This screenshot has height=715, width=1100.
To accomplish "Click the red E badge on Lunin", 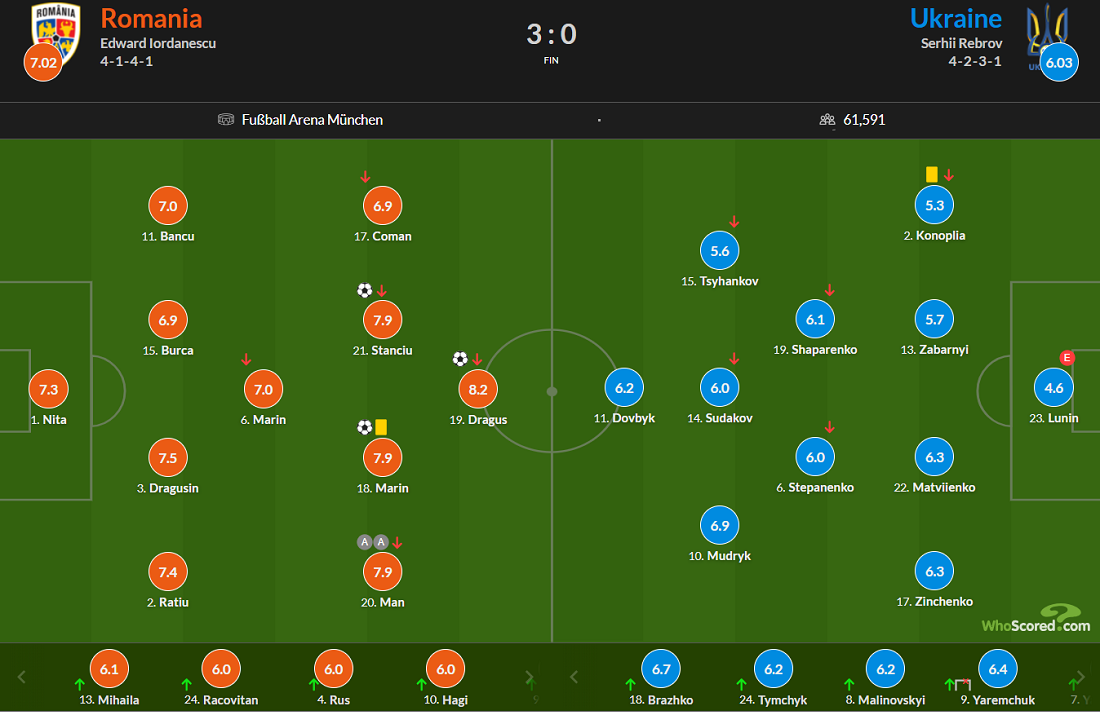I will point(1066,358).
